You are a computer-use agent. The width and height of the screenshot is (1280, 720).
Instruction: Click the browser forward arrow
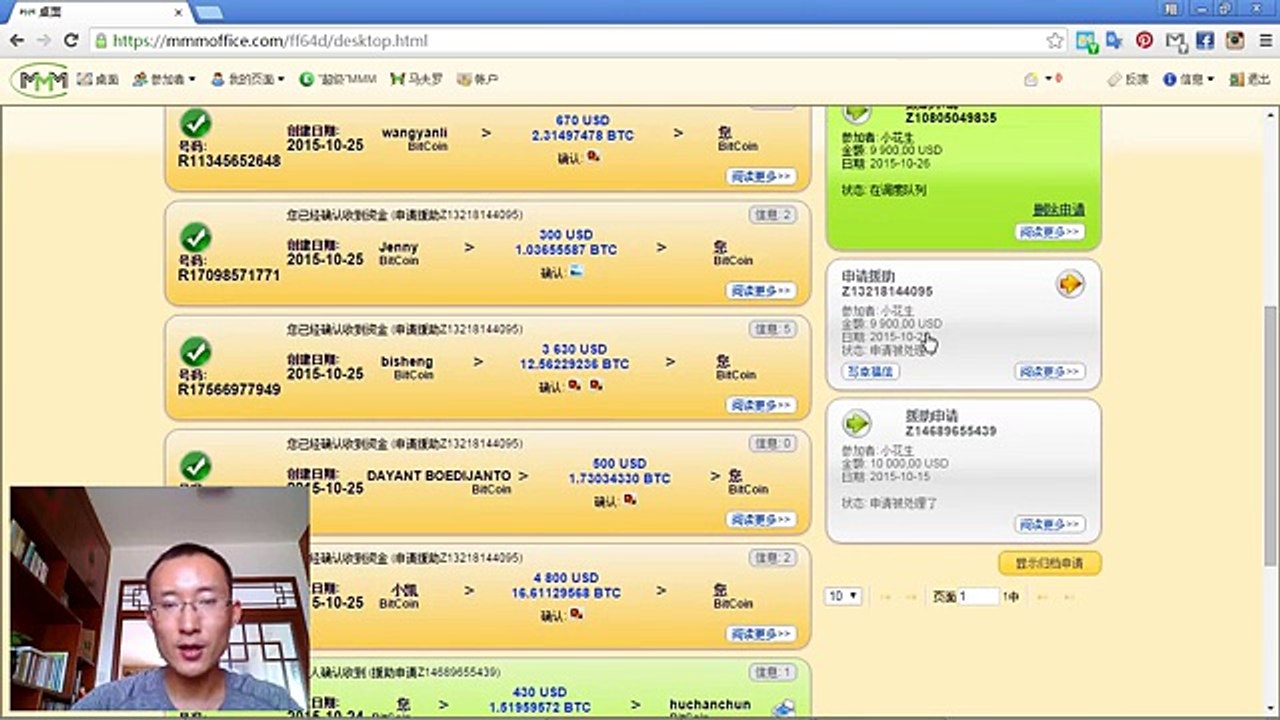[44, 41]
